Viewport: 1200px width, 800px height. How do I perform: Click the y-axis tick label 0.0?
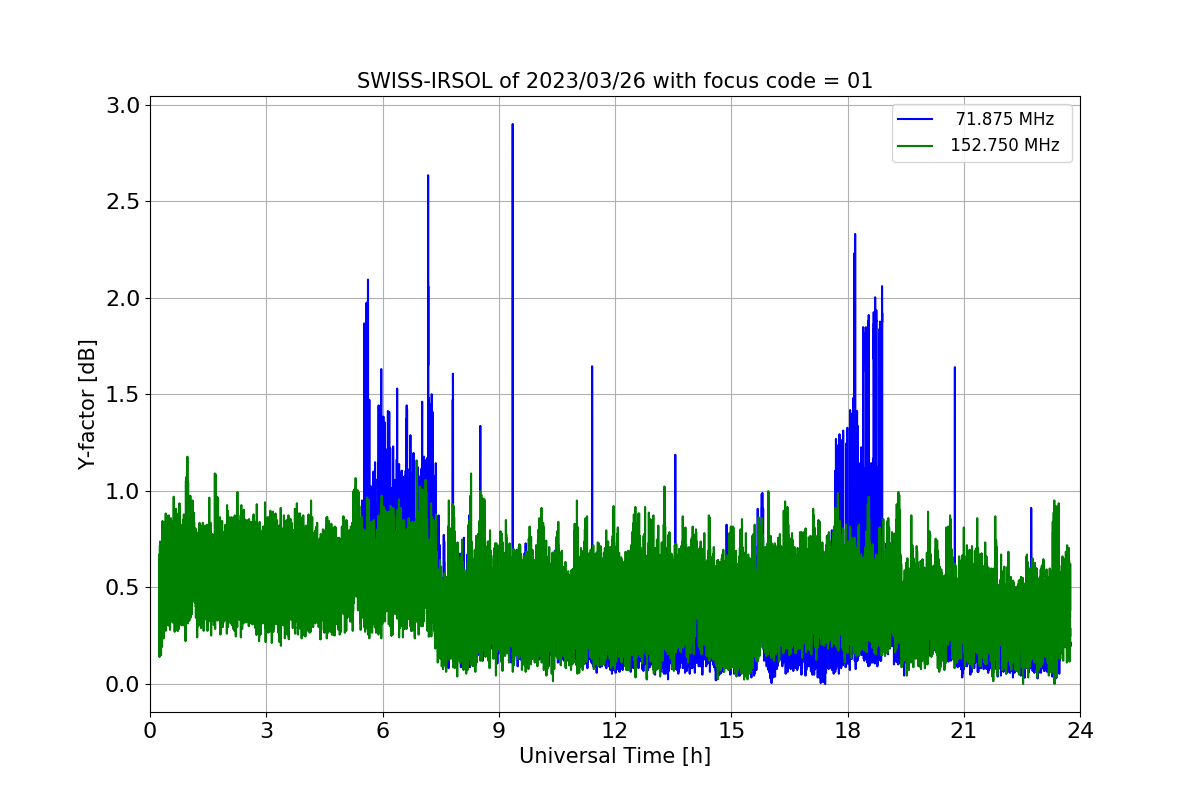click(x=121, y=684)
